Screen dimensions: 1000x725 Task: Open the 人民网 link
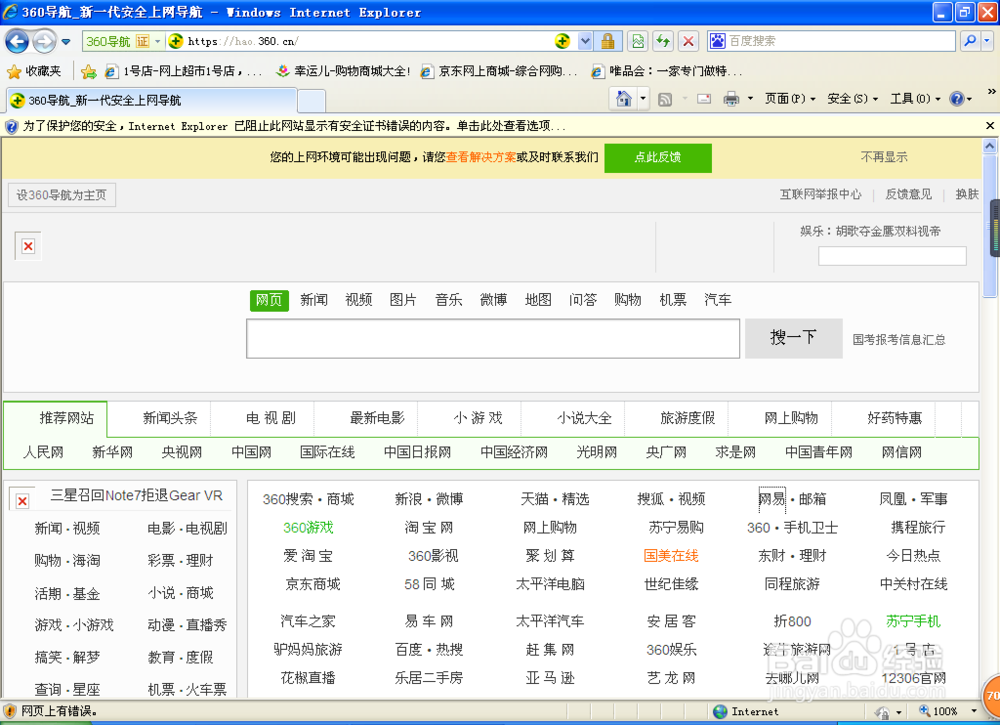(43, 453)
